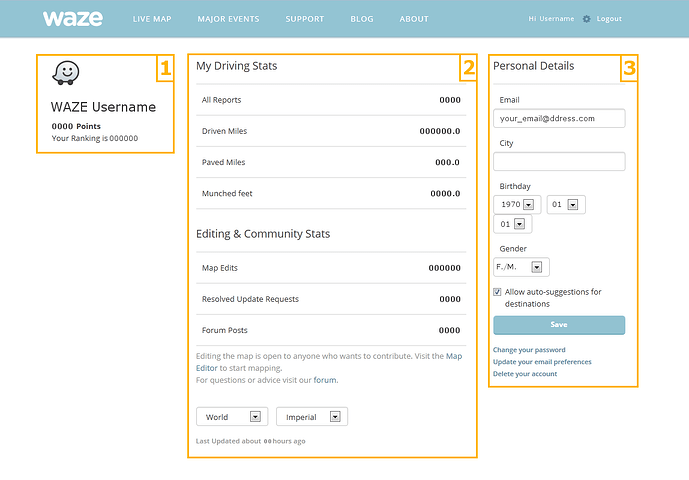Image resolution: width=689 pixels, height=480 pixels.
Task: Navigate to the Blog
Action: click(x=362, y=19)
